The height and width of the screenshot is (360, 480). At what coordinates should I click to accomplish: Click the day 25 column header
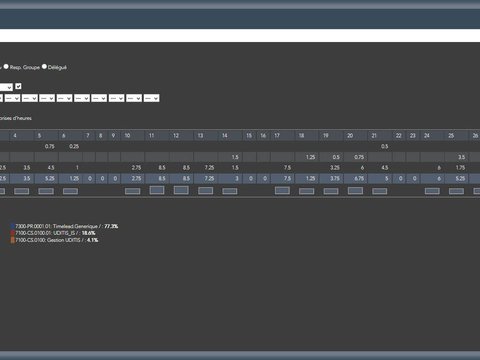point(456,135)
